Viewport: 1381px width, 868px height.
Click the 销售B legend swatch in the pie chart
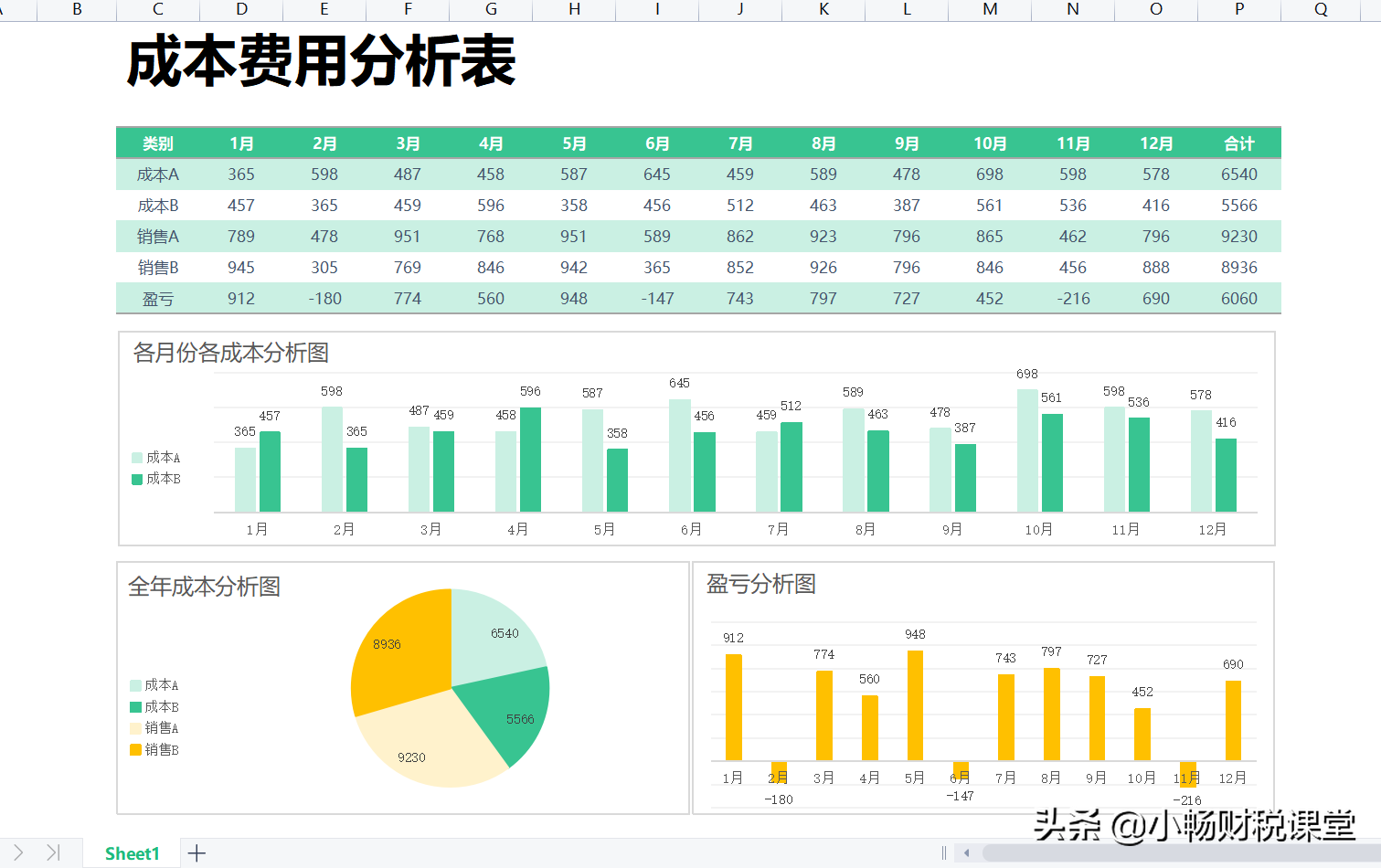point(135,749)
